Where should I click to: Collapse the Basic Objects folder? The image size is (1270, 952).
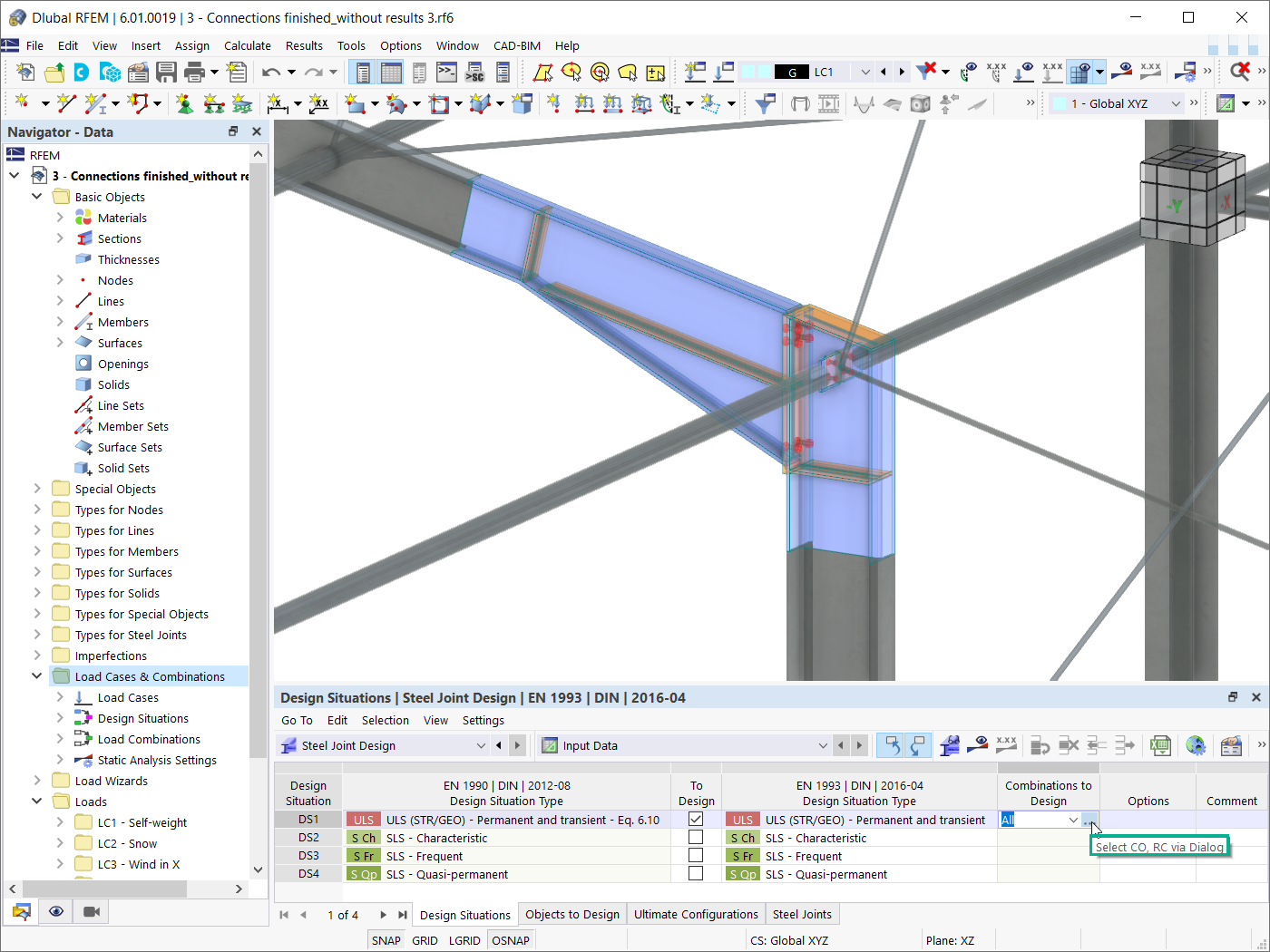click(37, 197)
